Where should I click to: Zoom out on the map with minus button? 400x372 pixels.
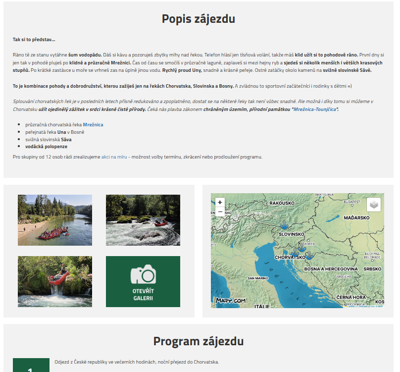tap(220, 211)
